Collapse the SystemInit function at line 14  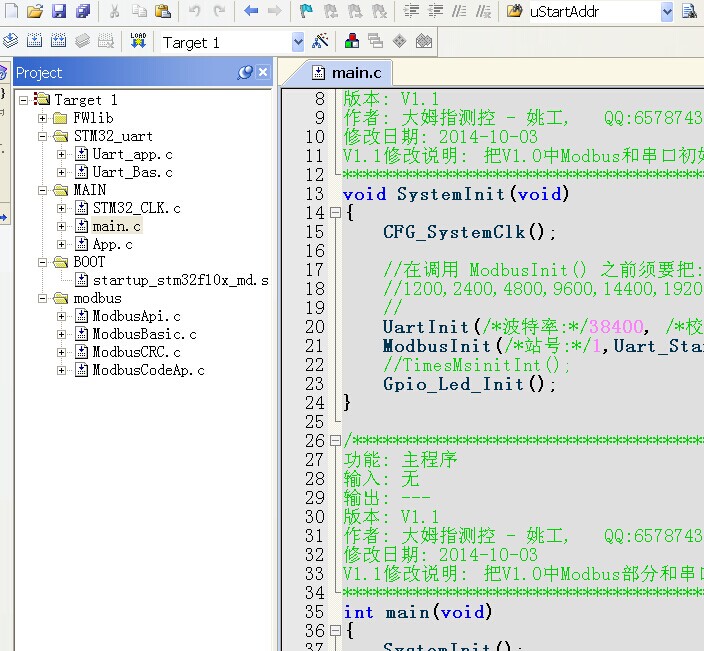[335, 213]
